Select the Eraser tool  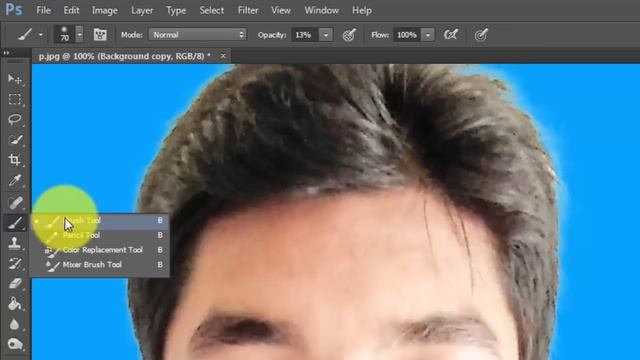click(x=15, y=283)
